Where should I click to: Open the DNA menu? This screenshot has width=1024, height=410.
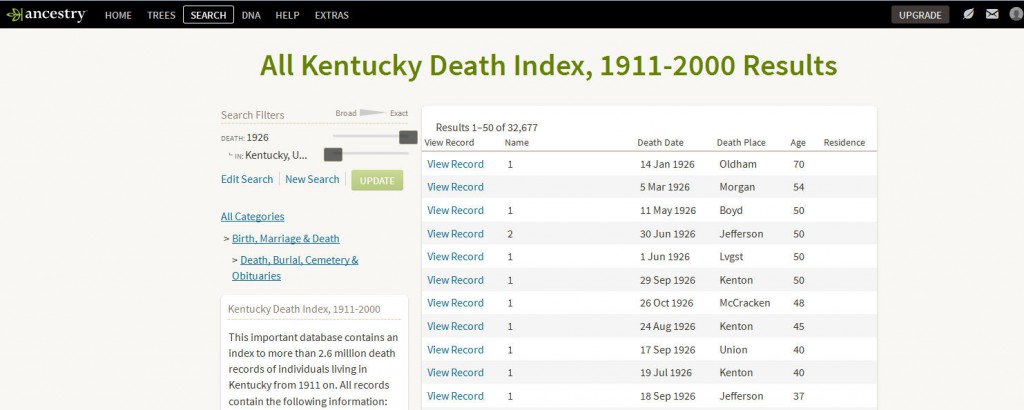pos(251,15)
